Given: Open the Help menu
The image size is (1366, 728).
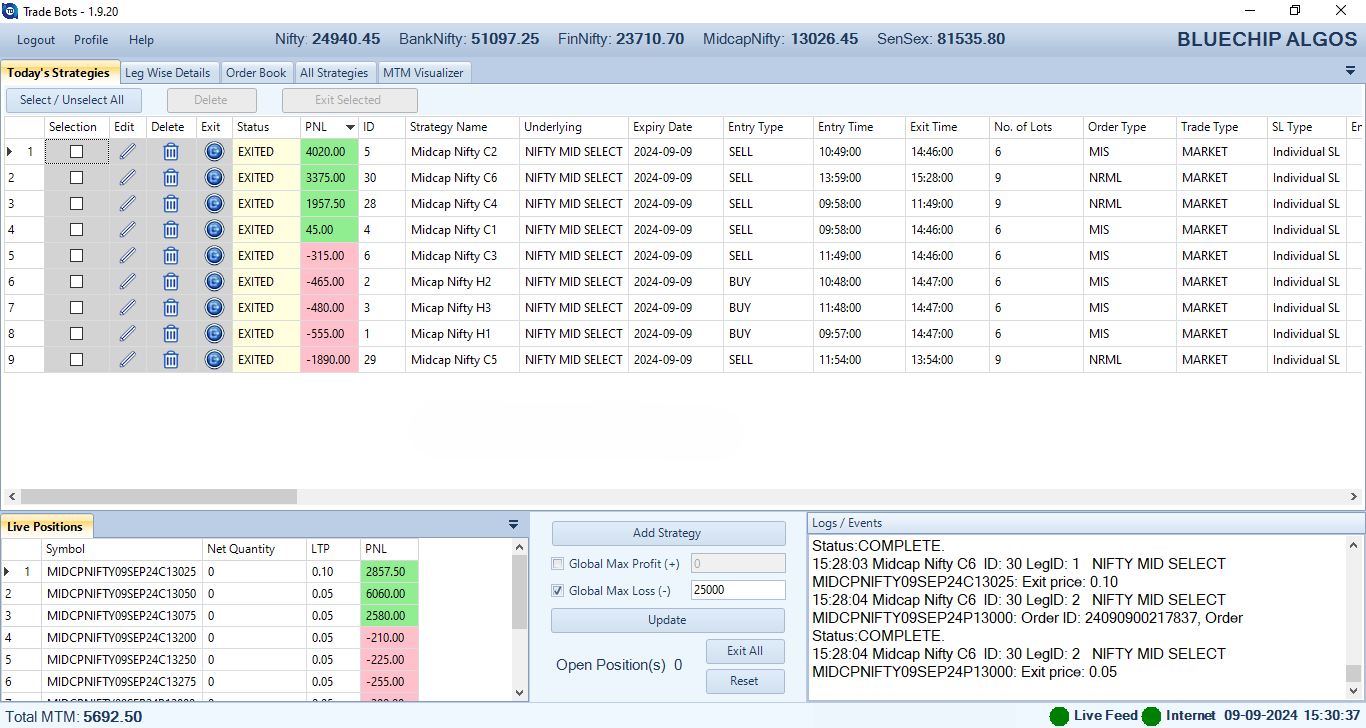Looking at the screenshot, I should [x=142, y=40].
